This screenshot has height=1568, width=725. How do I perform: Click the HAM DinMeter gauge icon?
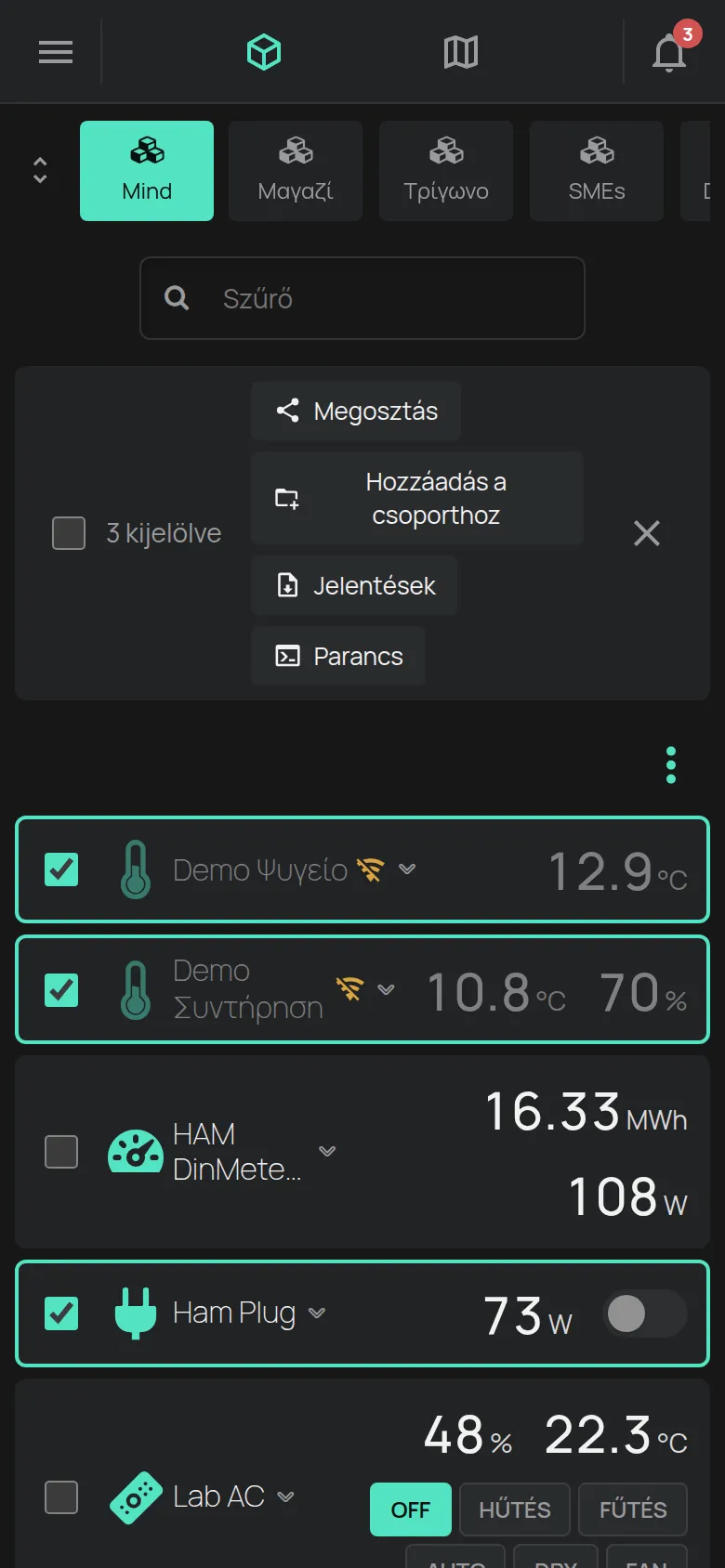pos(136,1152)
